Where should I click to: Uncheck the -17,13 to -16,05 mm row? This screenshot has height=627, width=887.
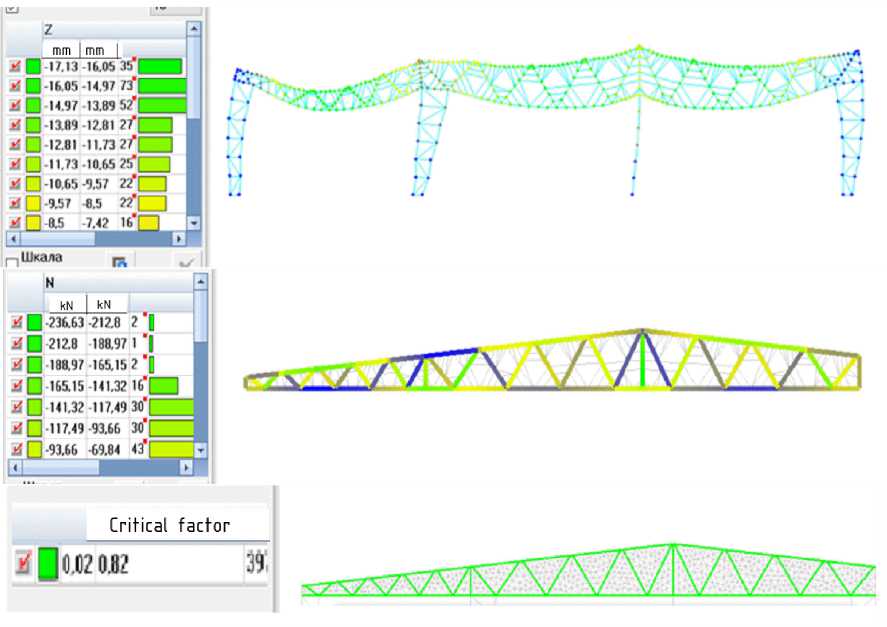tap(15, 66)
